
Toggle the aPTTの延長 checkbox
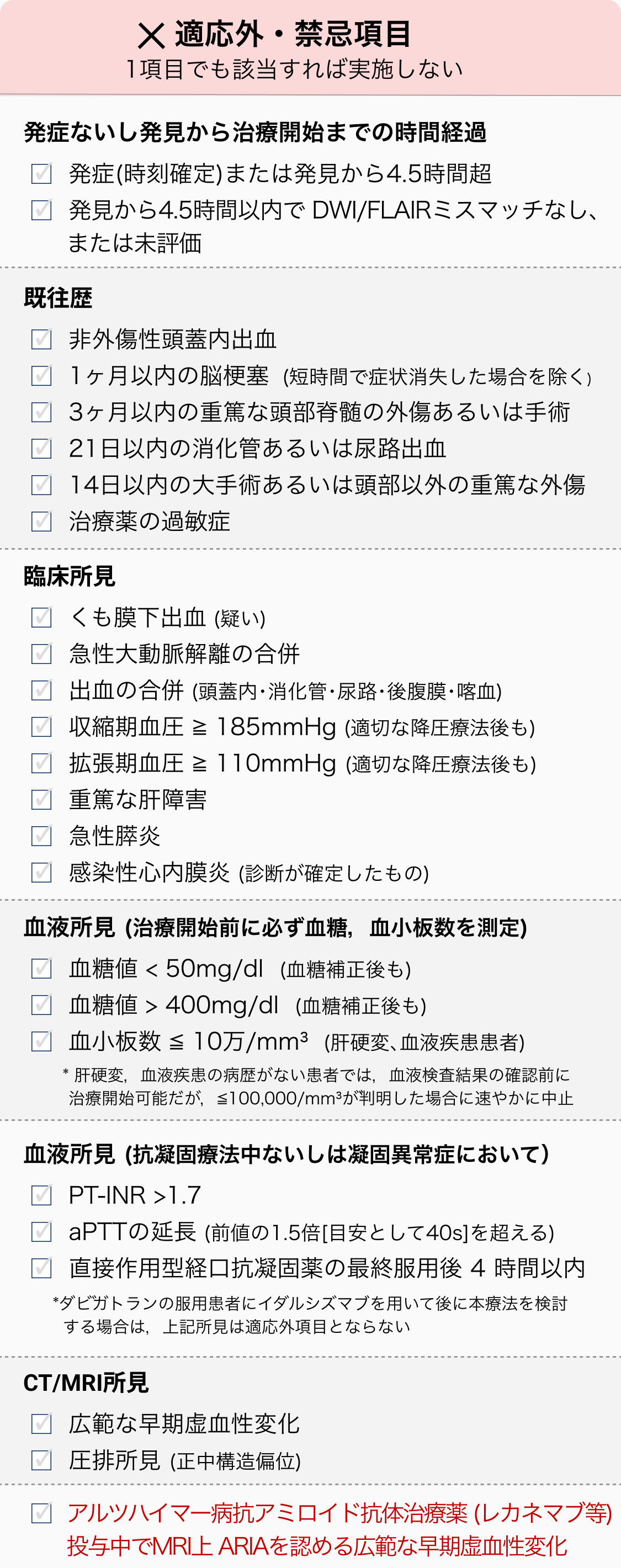pyautogui.click(x=41, y=1231)
